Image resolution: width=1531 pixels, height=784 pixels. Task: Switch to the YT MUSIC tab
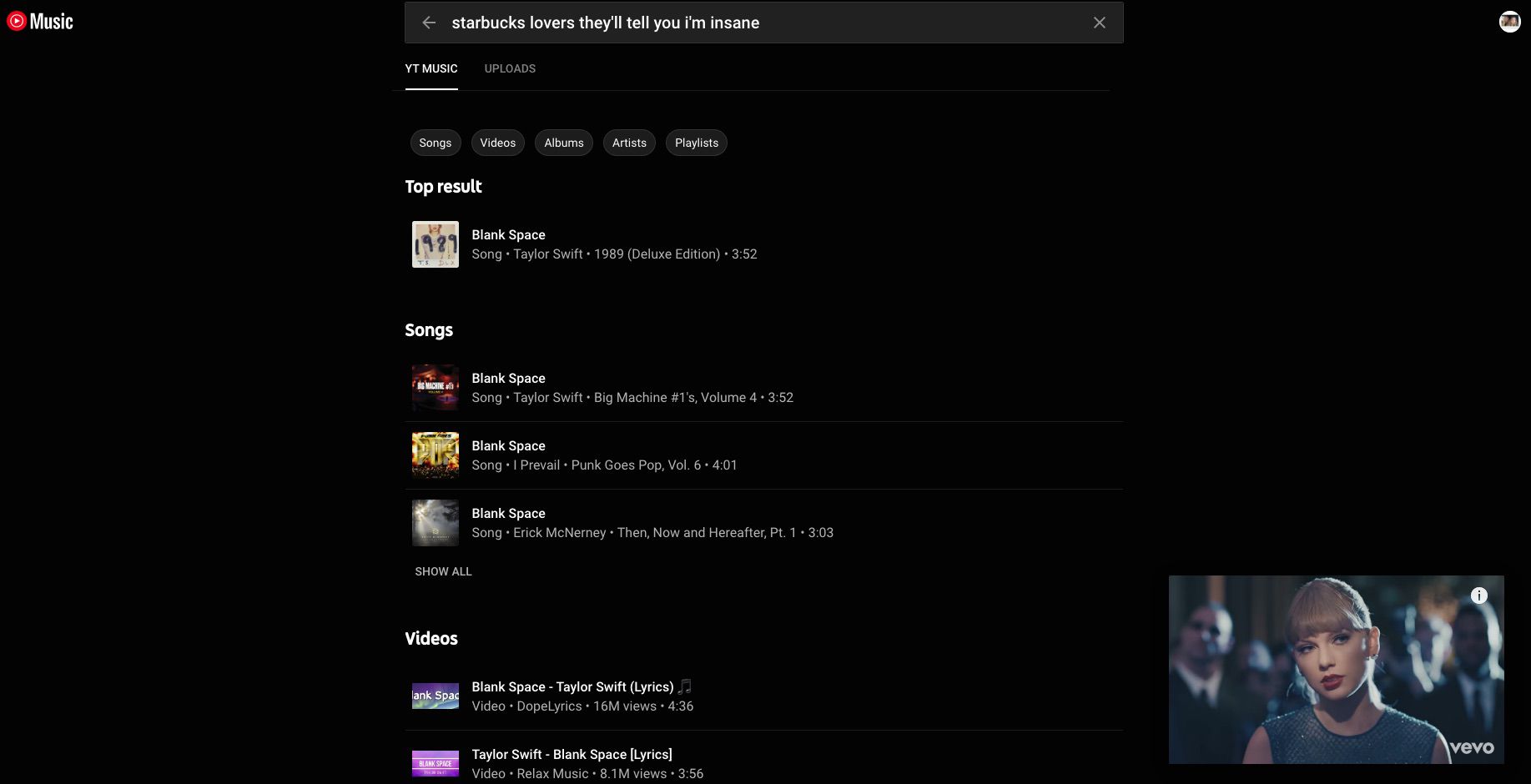click(x=431, y=68)
